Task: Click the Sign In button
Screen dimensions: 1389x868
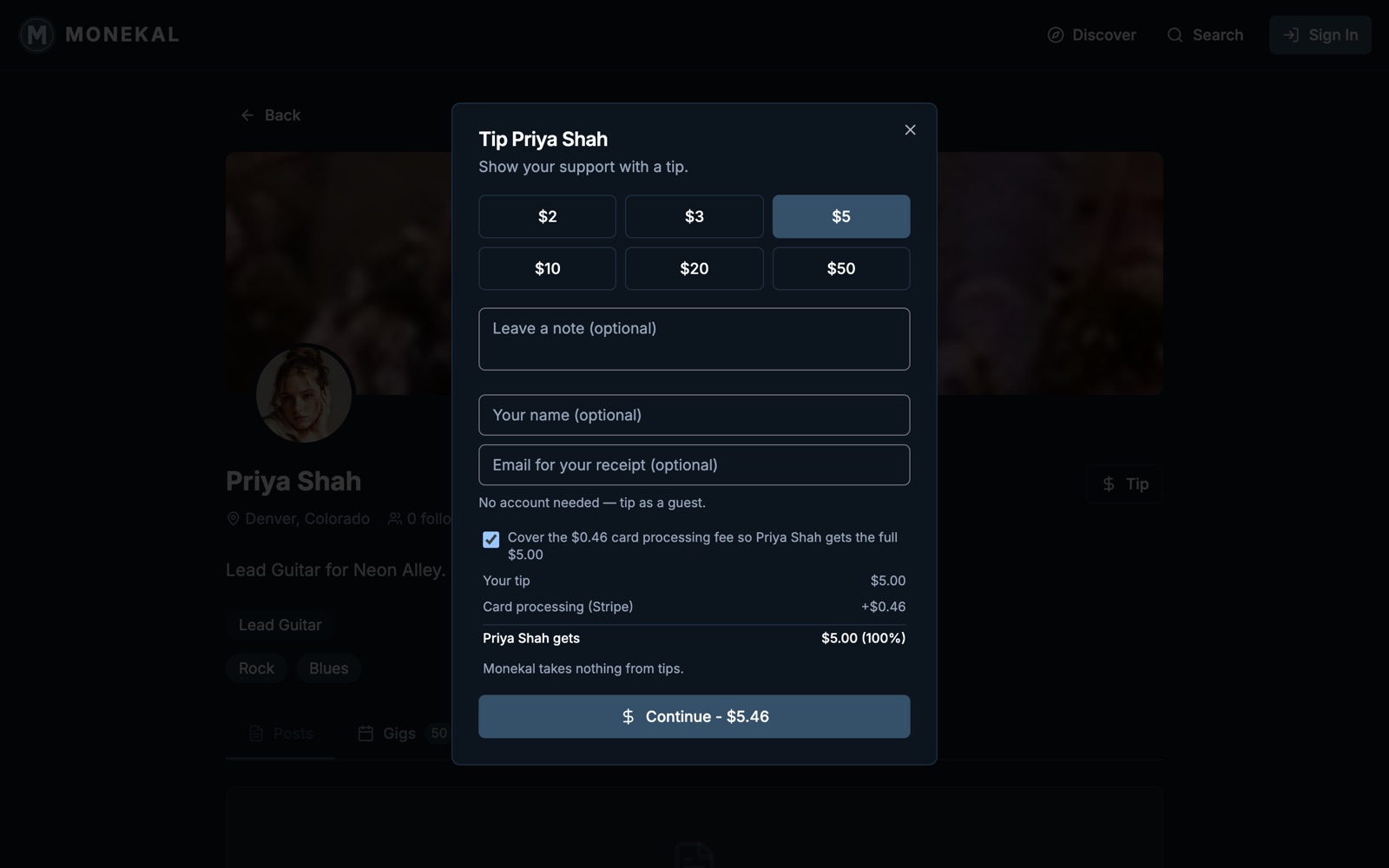Action: click(1320, 35)
